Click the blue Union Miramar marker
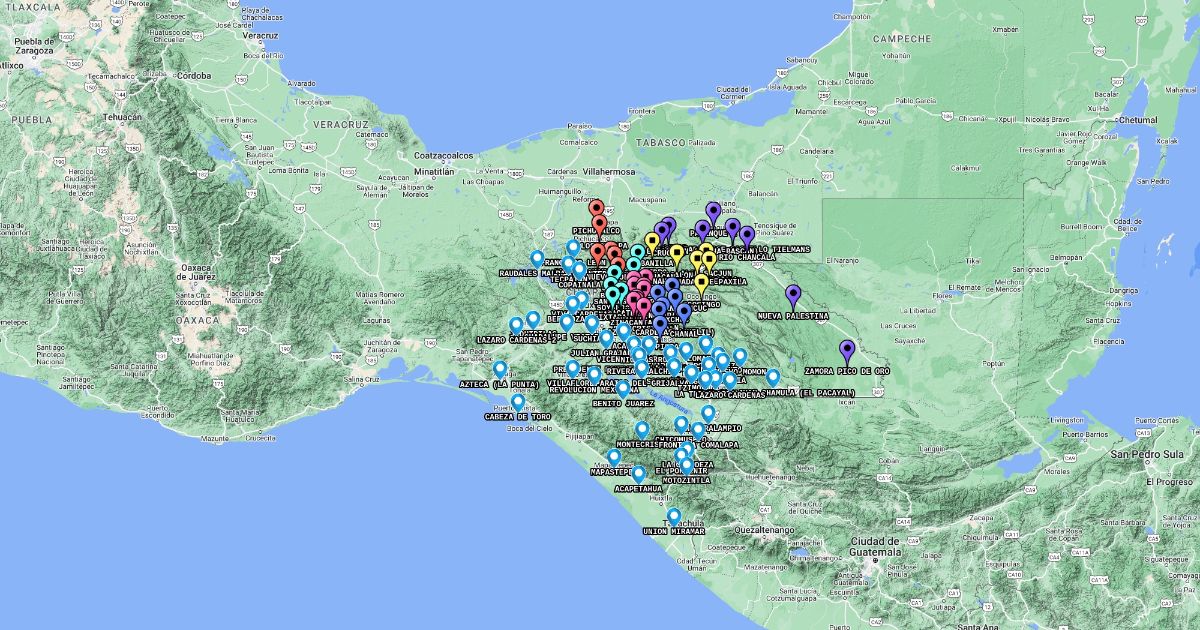Screen dimensions: 1200x630 (674, 517)
